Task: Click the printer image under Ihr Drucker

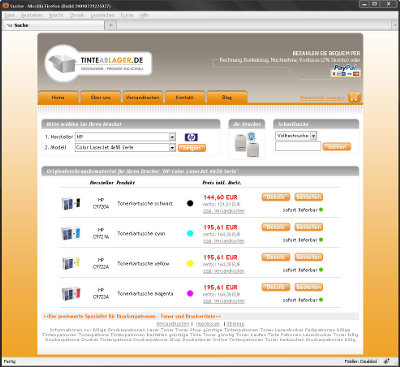Action: pyautogui.click(x=246, y=144)
